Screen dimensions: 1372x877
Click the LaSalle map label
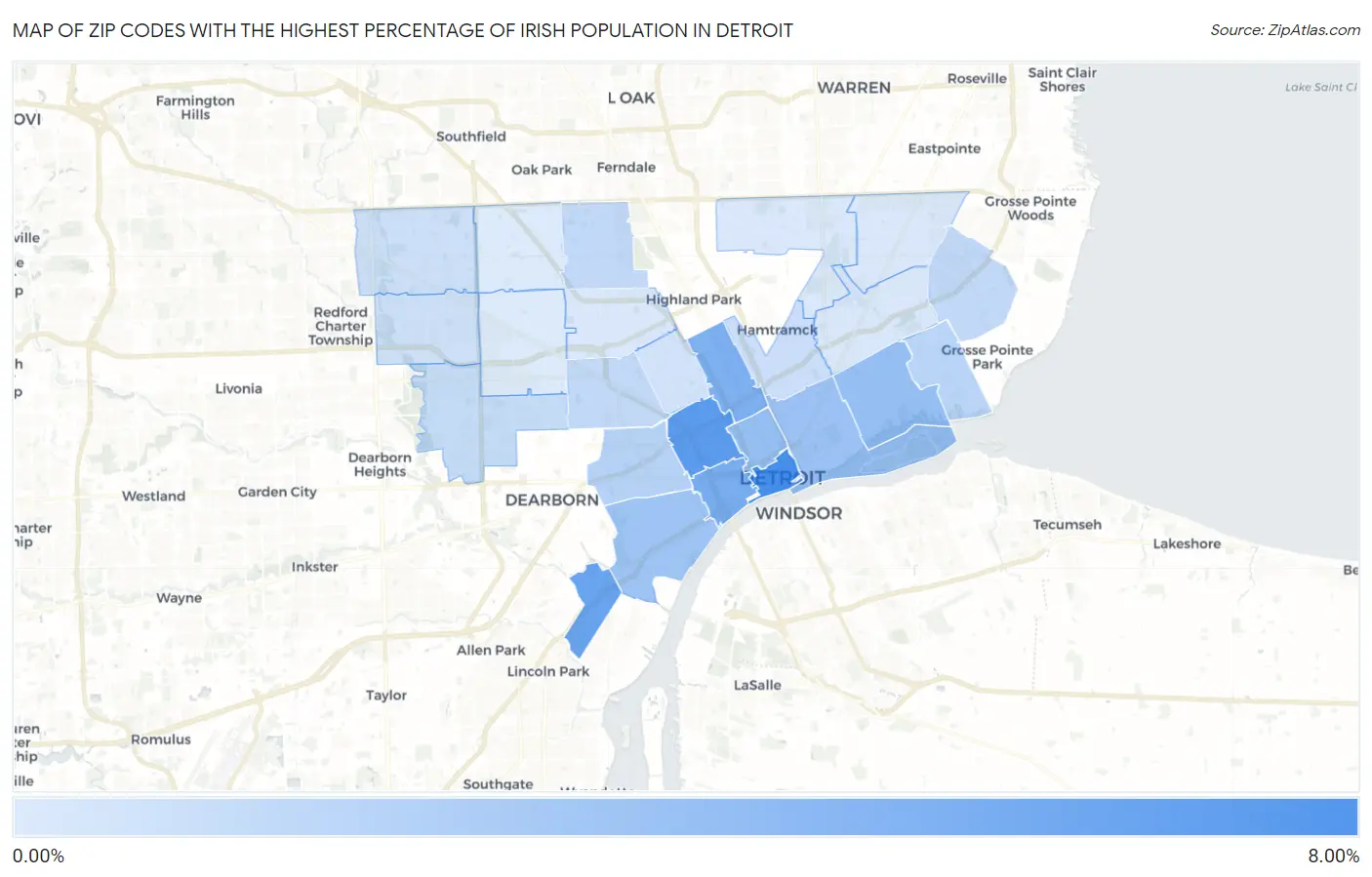[x=757, y=685]
